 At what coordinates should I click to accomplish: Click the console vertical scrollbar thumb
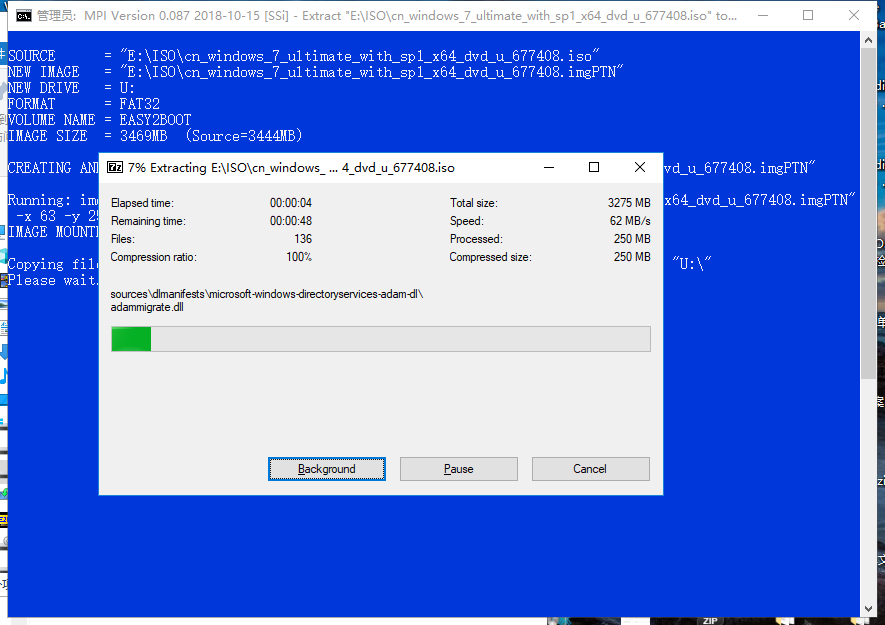pos(868,213)
